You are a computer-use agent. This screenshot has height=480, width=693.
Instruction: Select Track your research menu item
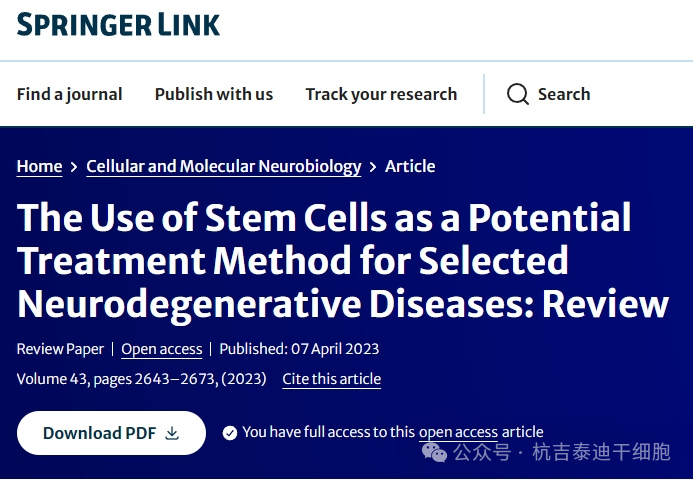tap(381, 94)
